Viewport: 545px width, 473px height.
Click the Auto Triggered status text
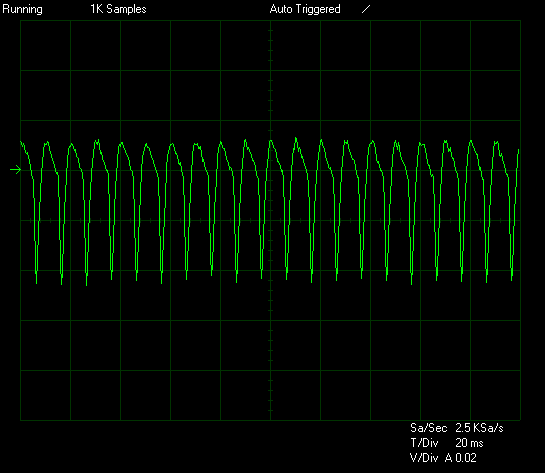pos(305,9)
